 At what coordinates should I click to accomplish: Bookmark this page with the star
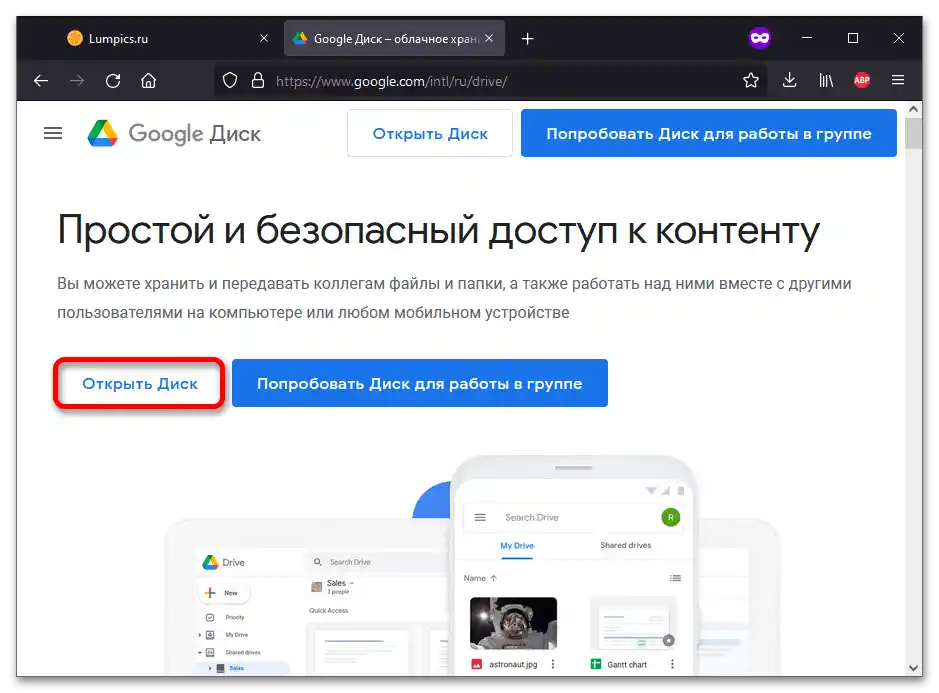click(751, 80)
